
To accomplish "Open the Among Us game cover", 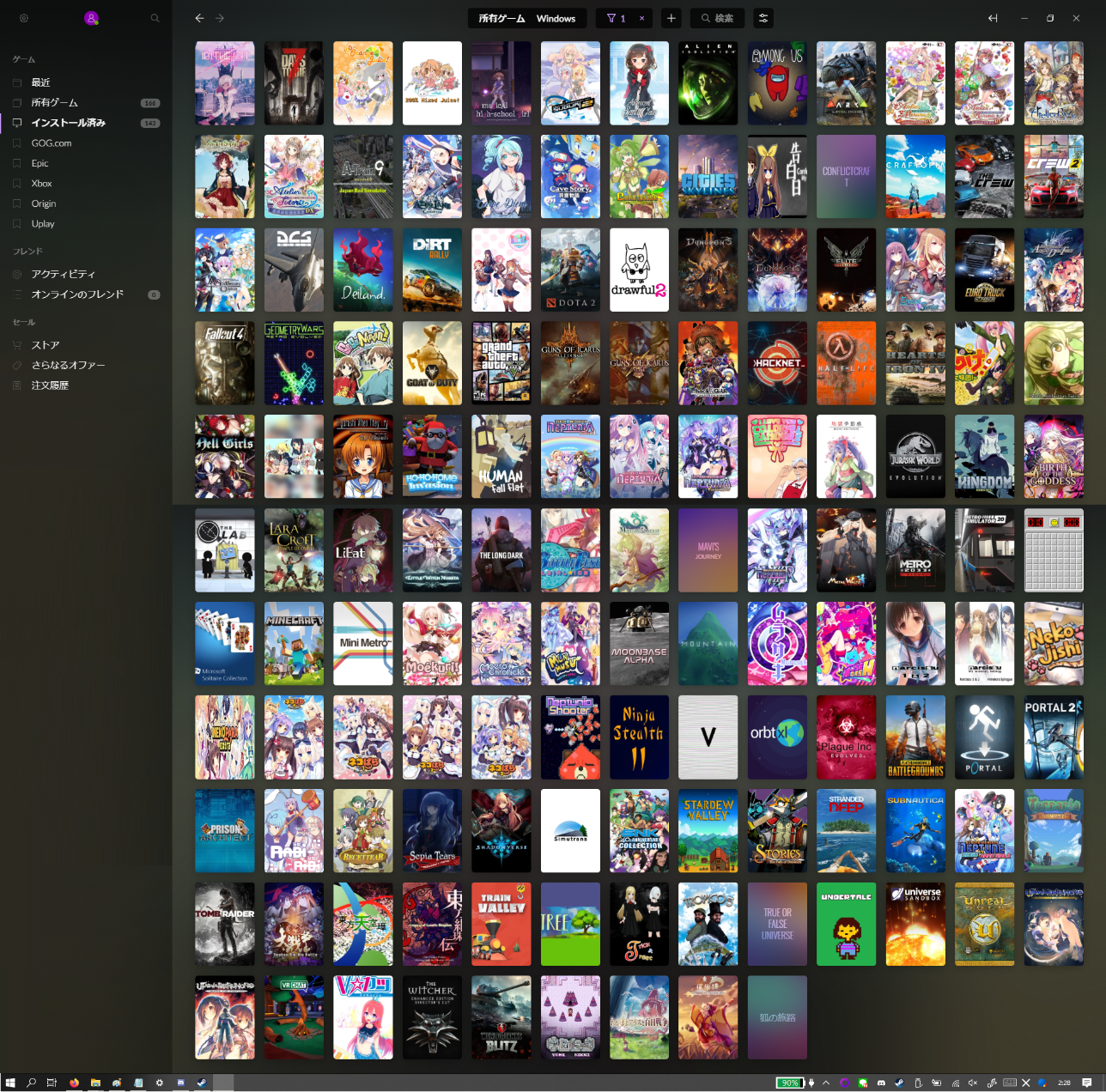I will (777, 83).
